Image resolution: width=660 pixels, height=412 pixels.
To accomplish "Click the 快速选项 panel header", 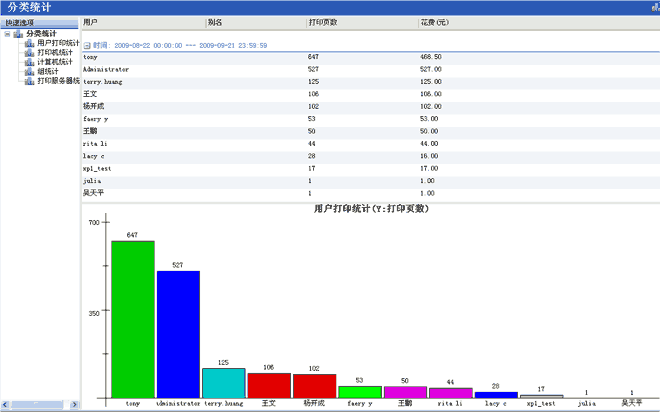I will 39,23.
